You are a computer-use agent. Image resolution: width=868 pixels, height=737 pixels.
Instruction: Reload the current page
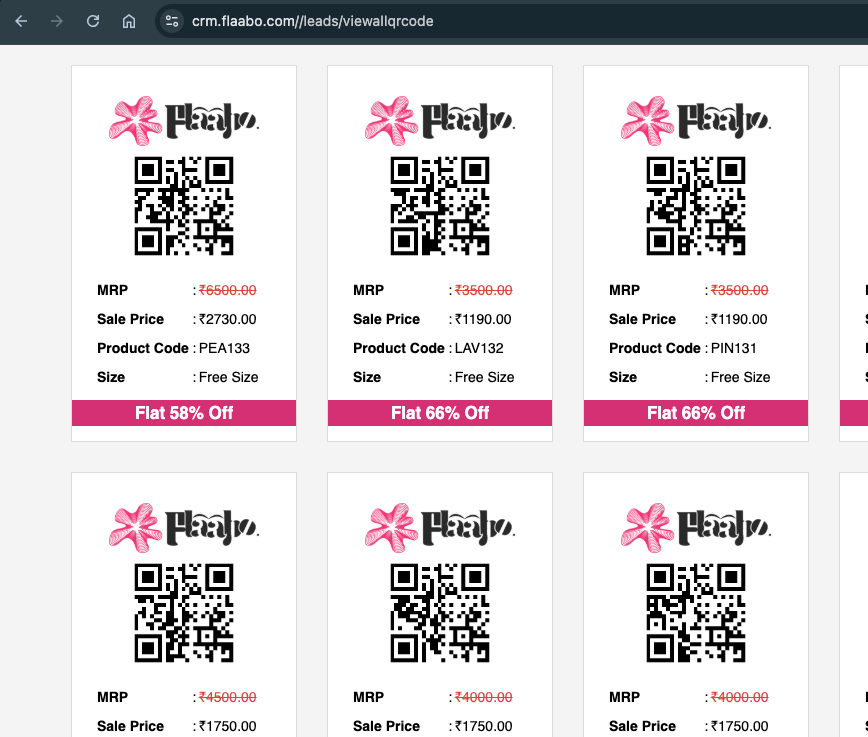click(x=93, y=20)
